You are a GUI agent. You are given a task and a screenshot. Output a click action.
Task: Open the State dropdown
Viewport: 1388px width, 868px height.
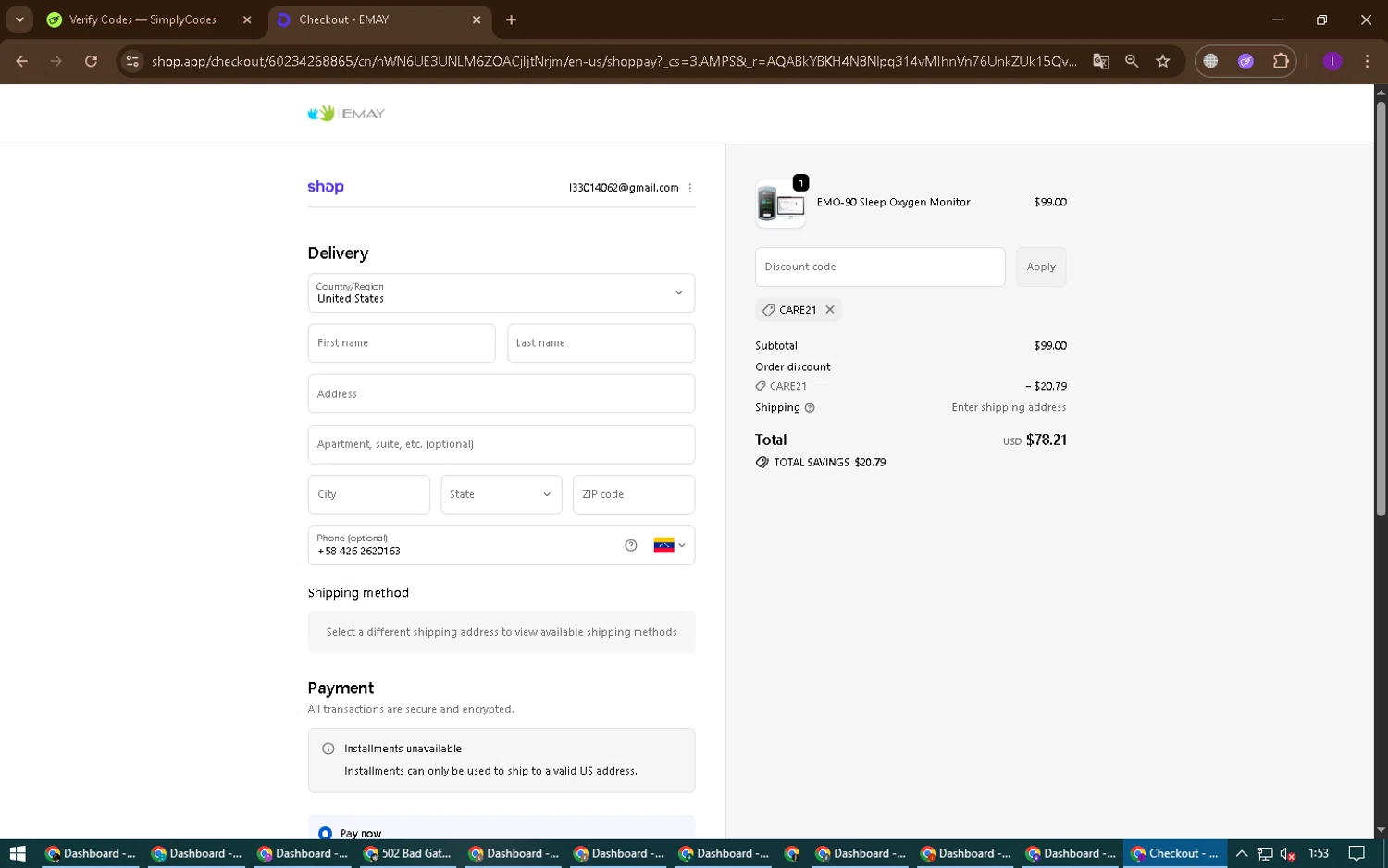pyautogui.click(x=501, y=494)
